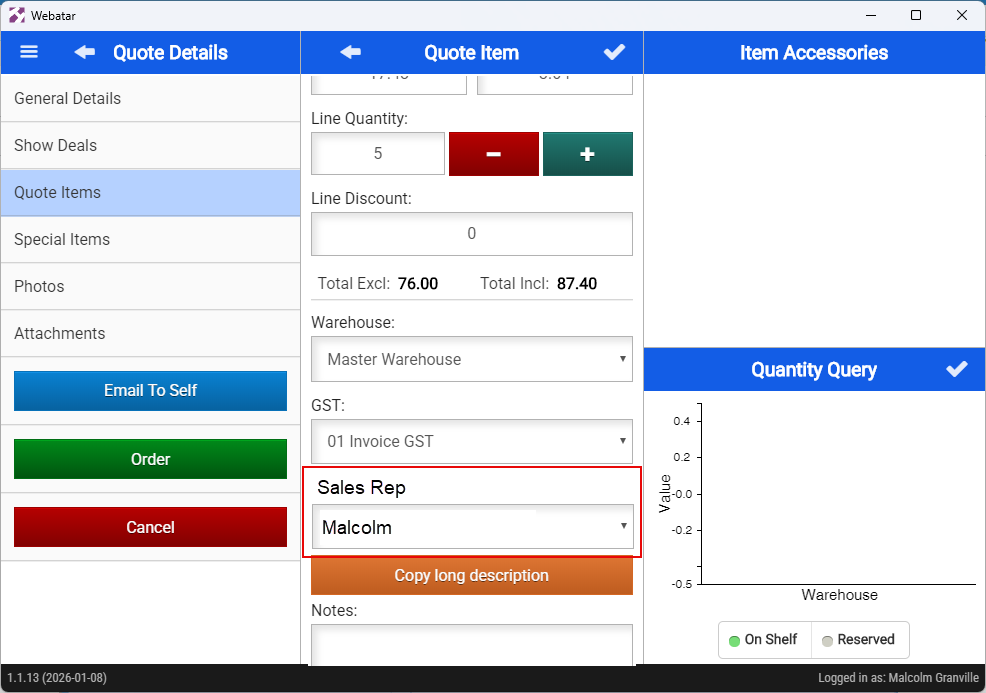The width and height of the screenshot is (986, 693).
Task: Open the hamburger menu icon
Action: [x=29, y=52]
